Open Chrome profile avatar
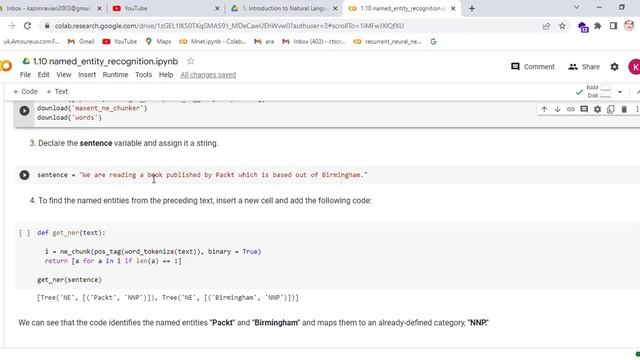 pos(629,26)
